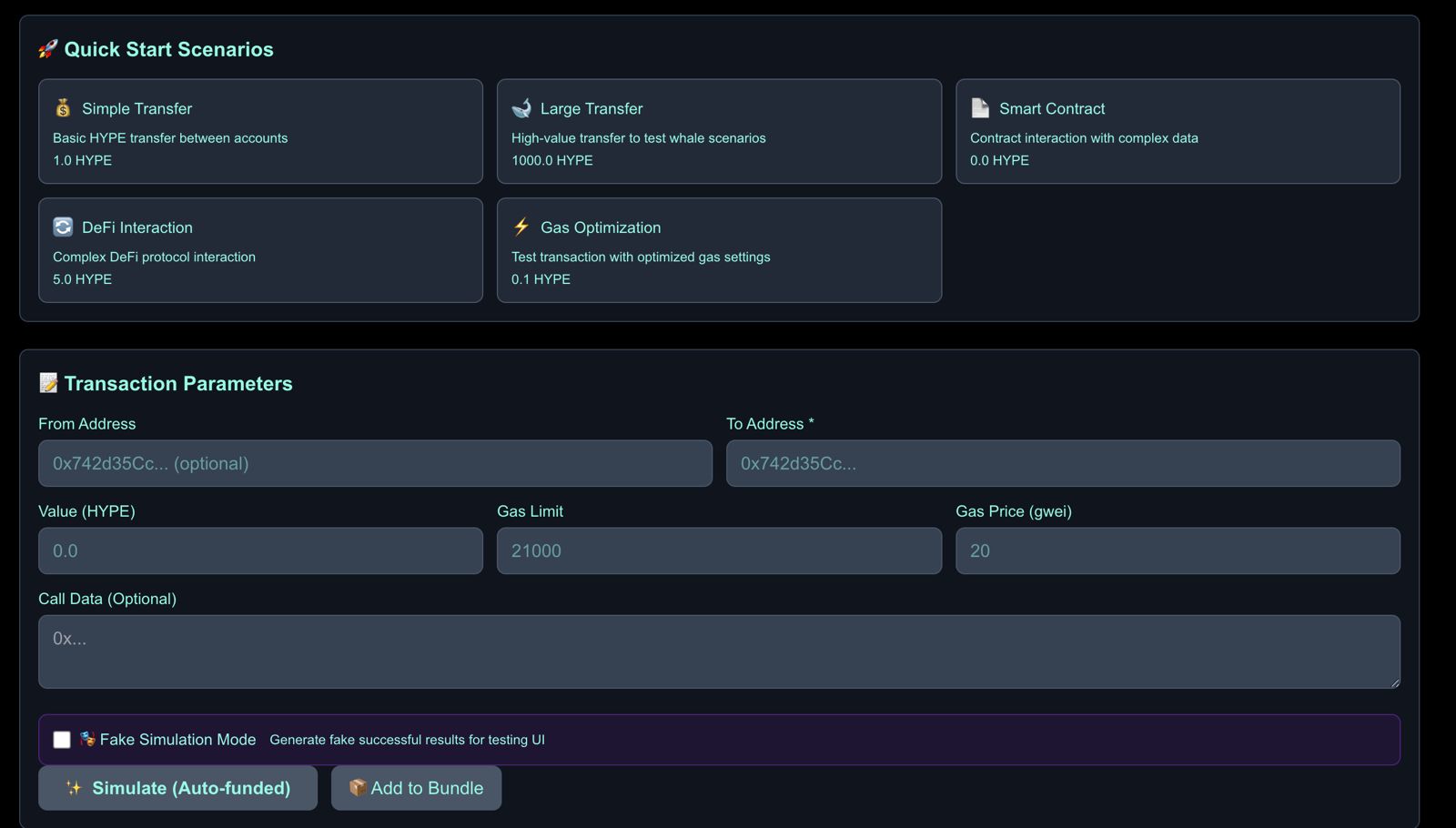
Task: Focus the From Address input field
Action: click(x=375, y=463)
